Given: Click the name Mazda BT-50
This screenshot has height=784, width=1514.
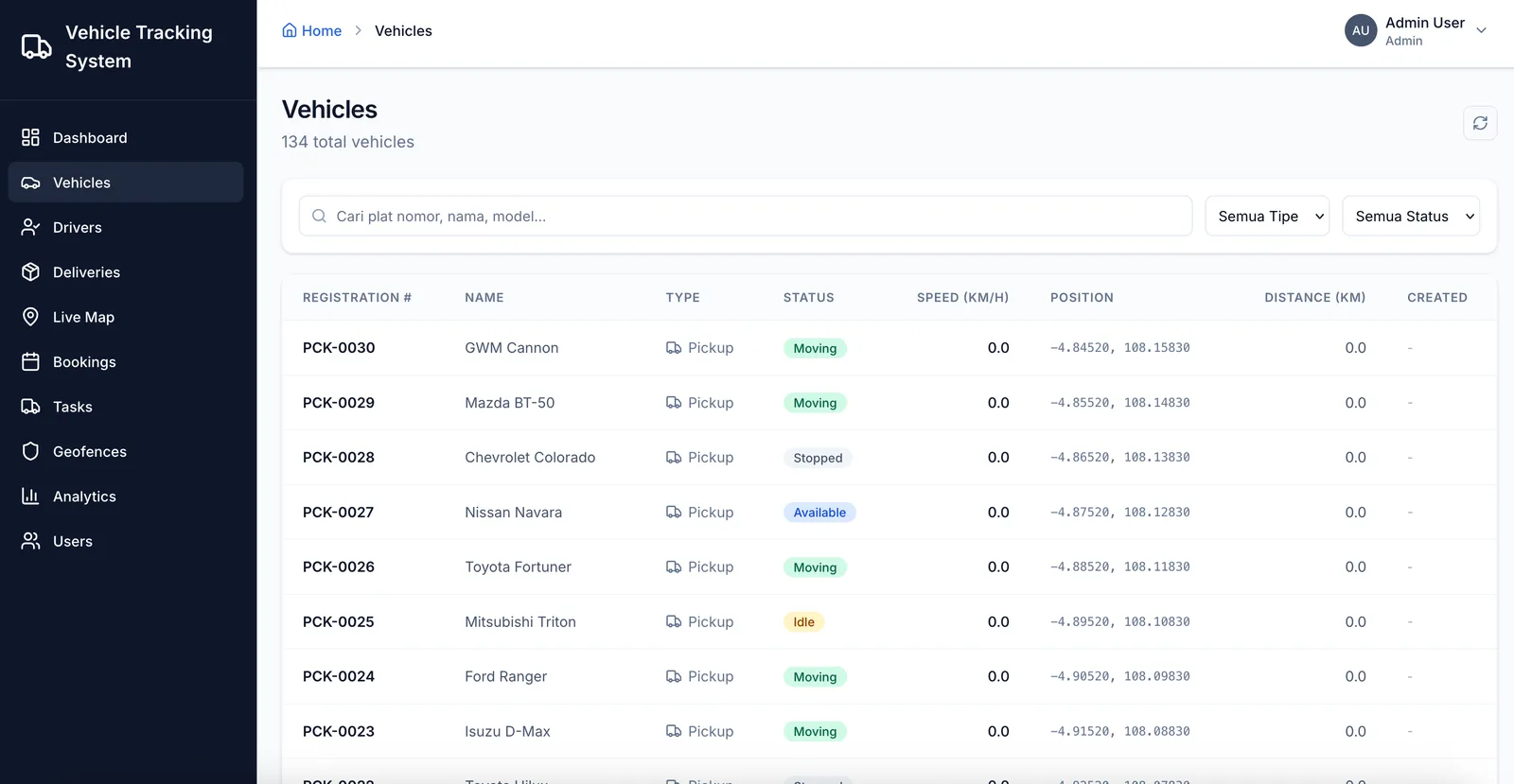Looking at the screenshot, I should (x=510, y=403).
